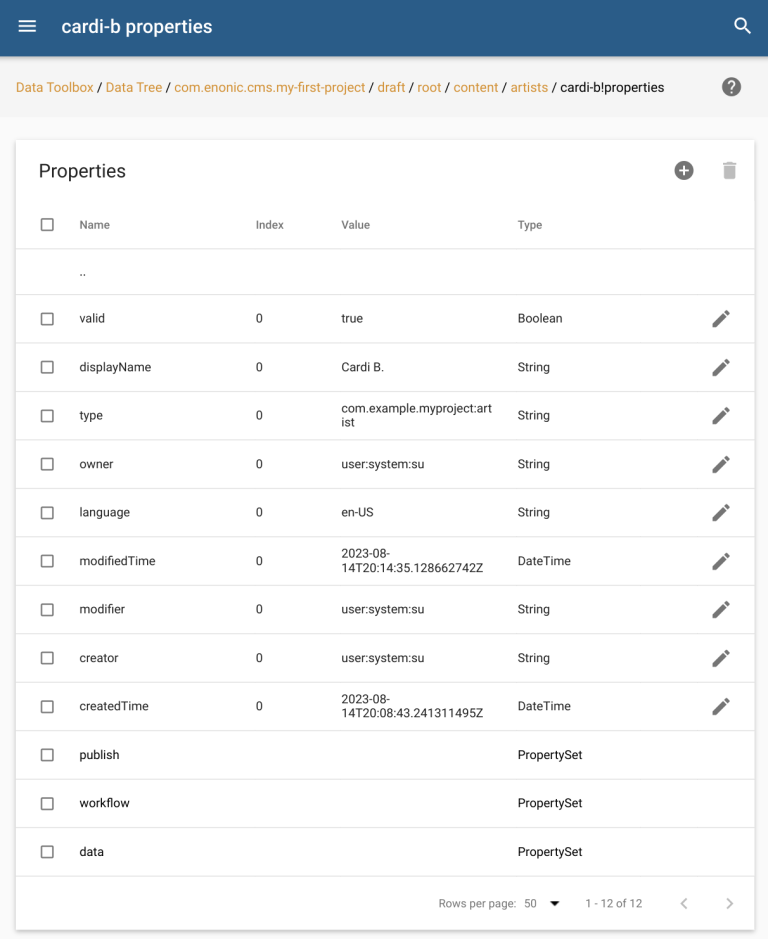
Task: Open the data PropertySet row
Action: point(92,852)
